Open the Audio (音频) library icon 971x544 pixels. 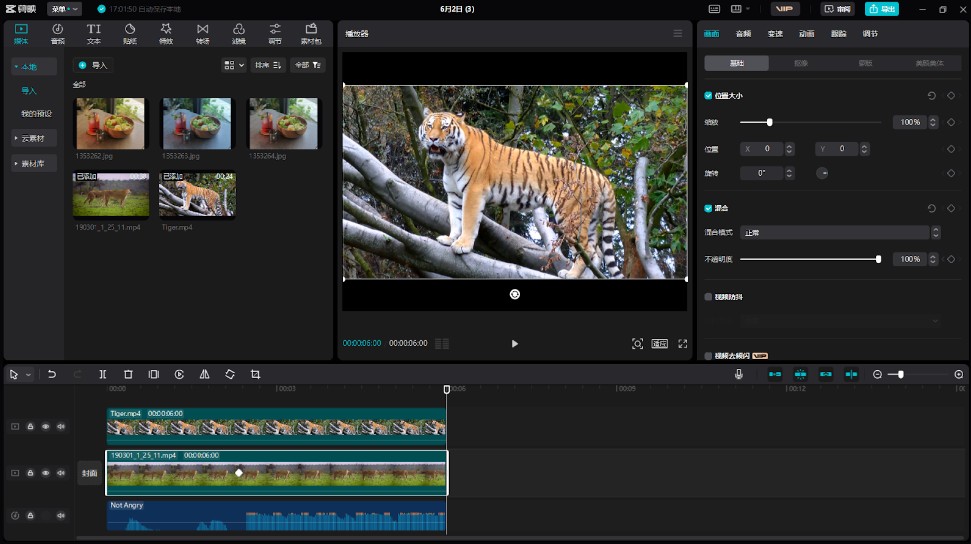(x=58, y=33)
